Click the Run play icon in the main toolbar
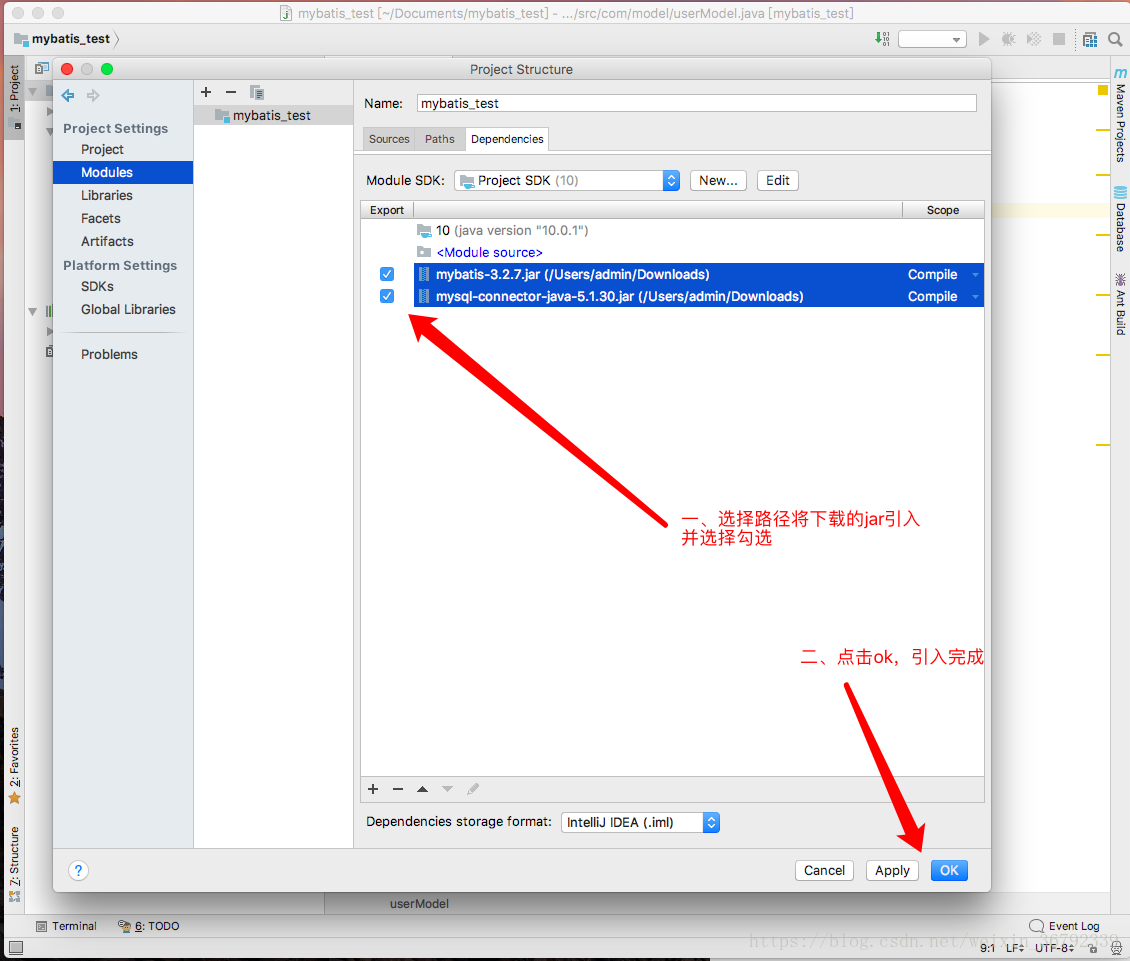 pos(984,39)
